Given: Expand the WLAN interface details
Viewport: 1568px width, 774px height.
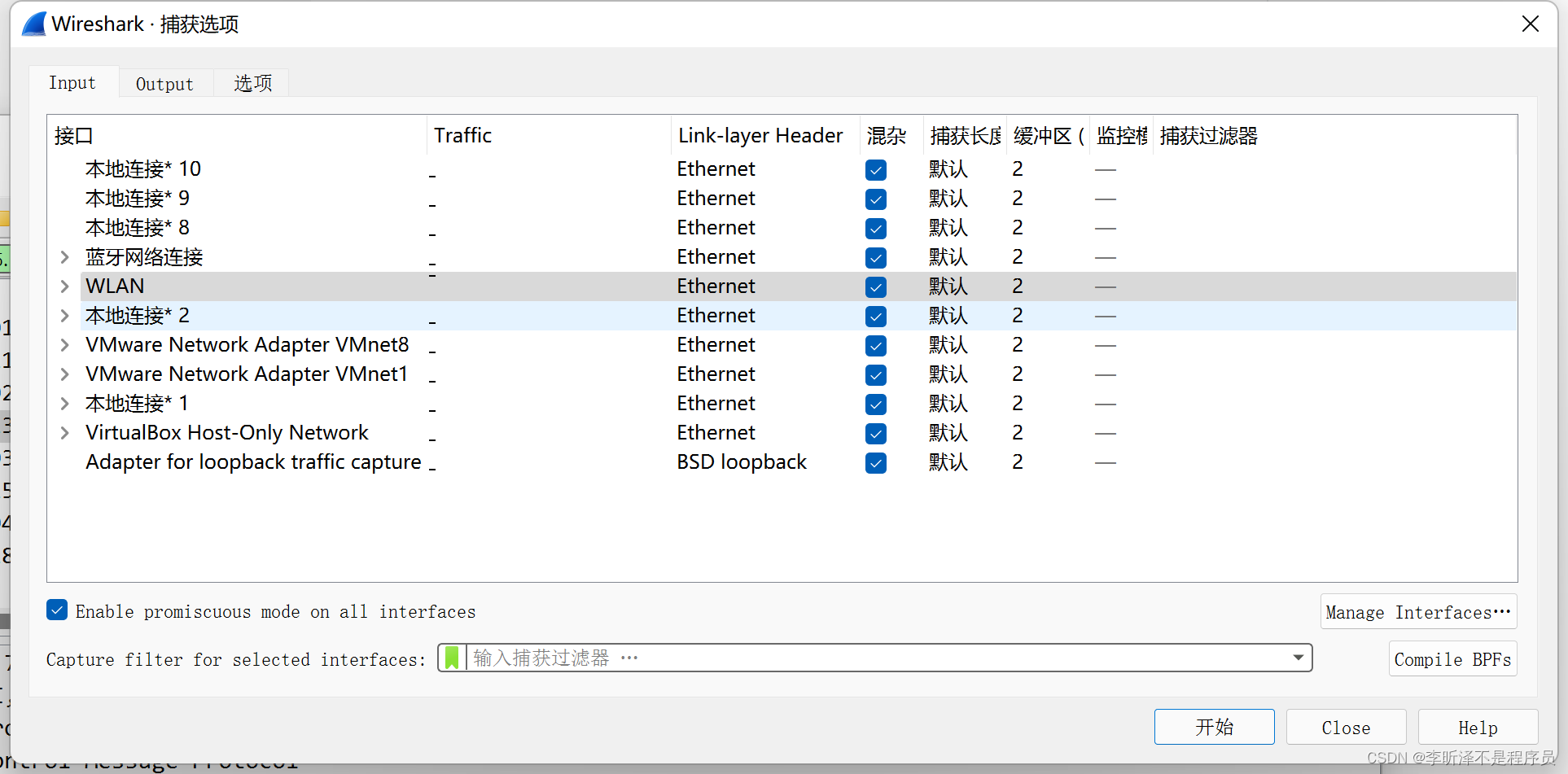Looking at the screenshot, I should coord(65,286).
